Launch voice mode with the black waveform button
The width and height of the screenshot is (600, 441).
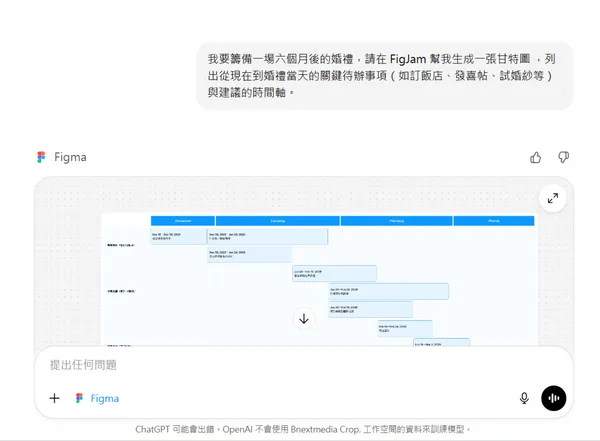click(x=553, y=398)
